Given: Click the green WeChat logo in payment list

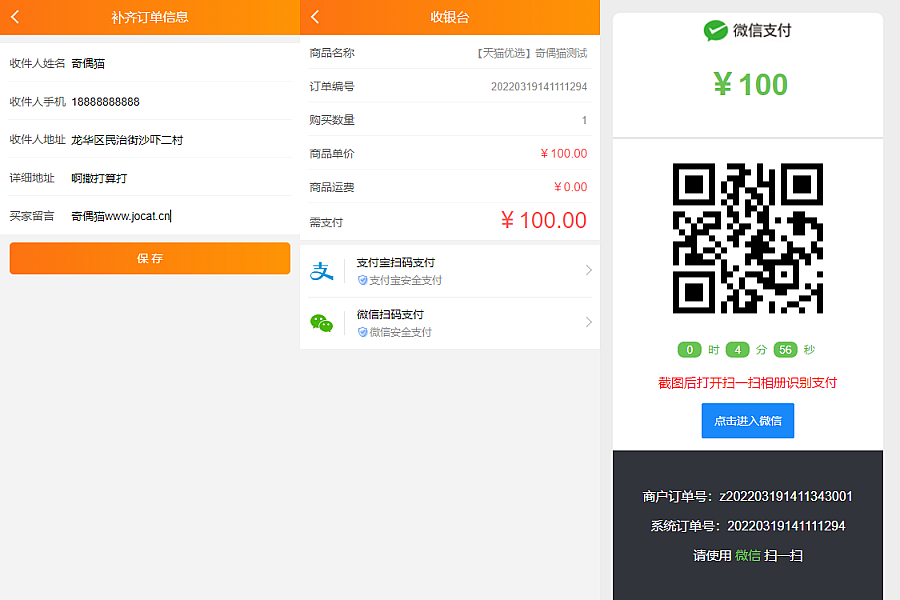Looking at the screenshot, I should pyautogui.click(x=321, y=323).
